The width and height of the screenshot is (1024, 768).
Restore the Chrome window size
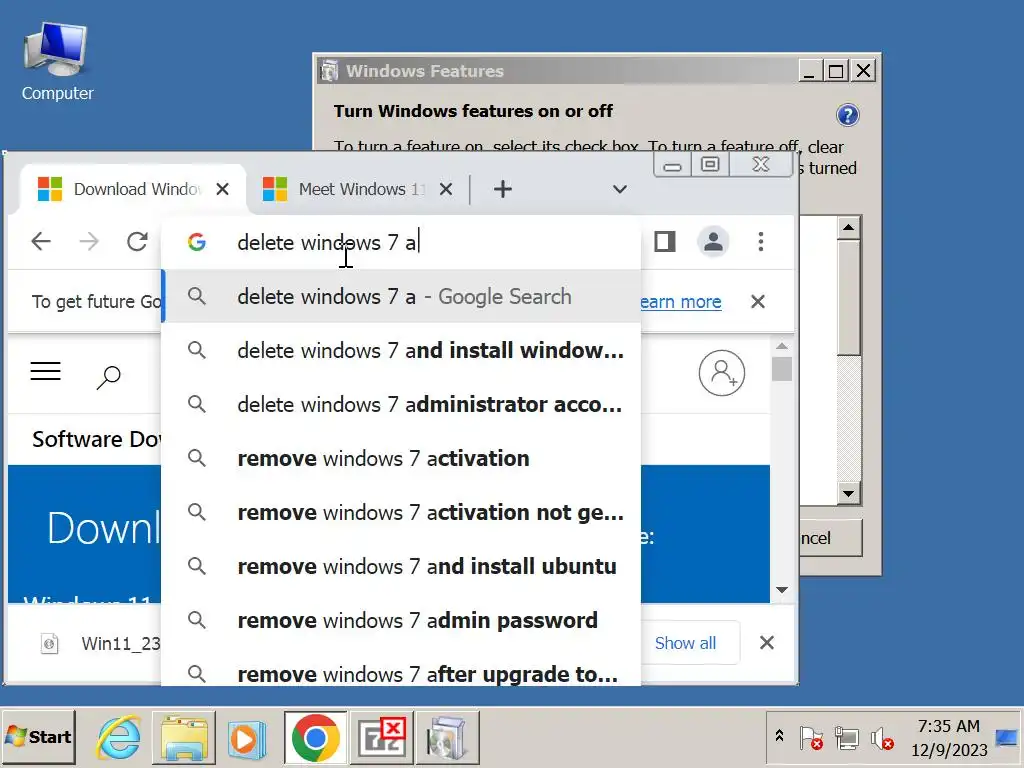(710, 164)
